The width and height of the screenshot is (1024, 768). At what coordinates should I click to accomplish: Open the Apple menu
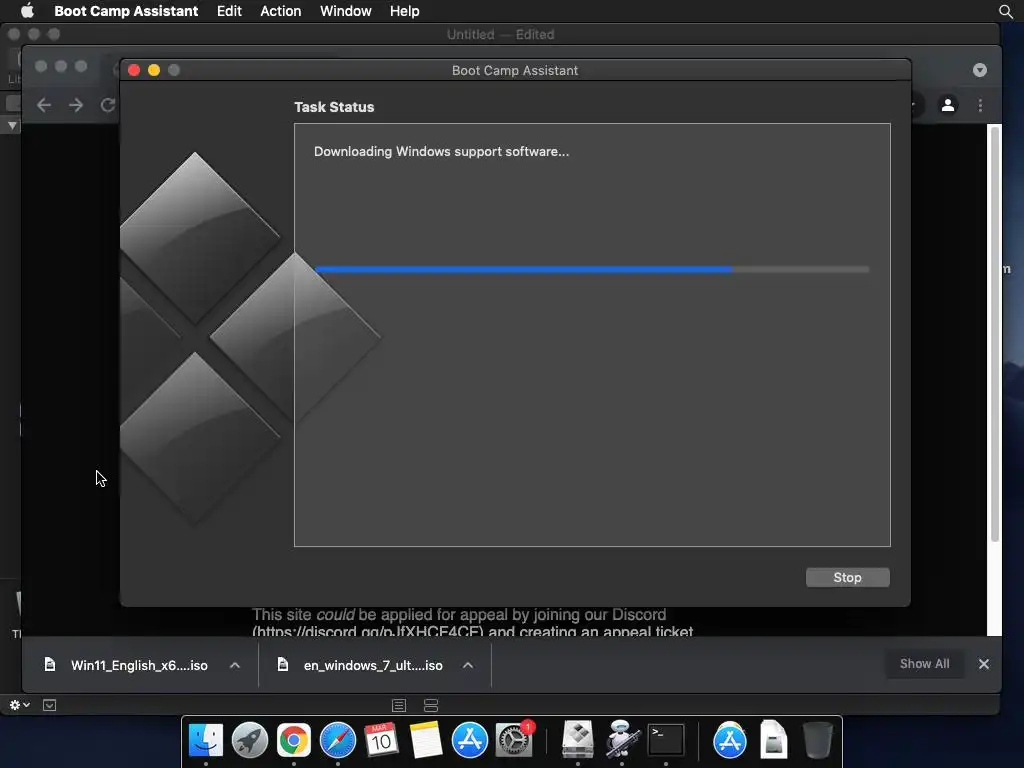(x=27, y=11)
